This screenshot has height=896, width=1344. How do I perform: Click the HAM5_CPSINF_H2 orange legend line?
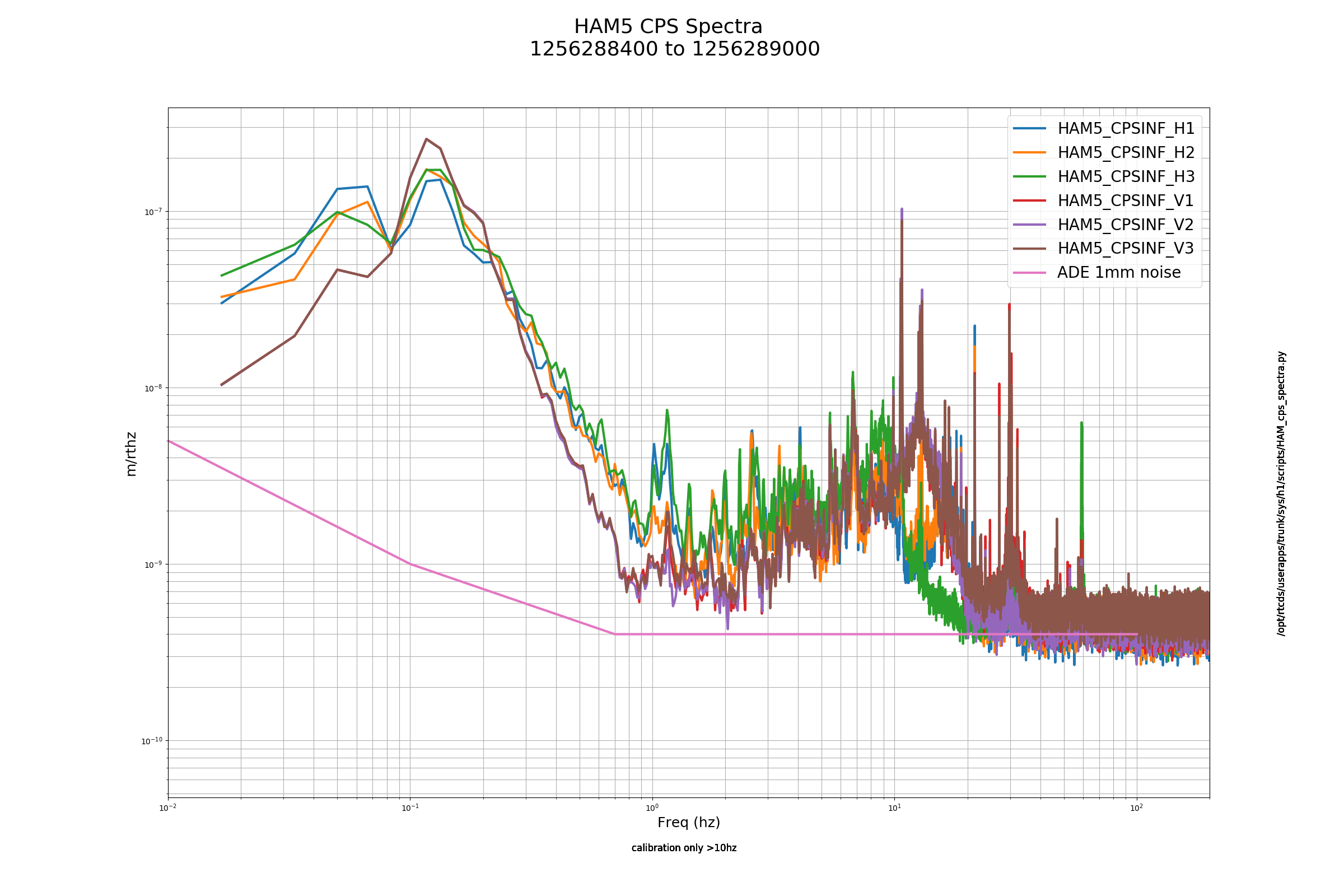click(x=1030, y=152)
